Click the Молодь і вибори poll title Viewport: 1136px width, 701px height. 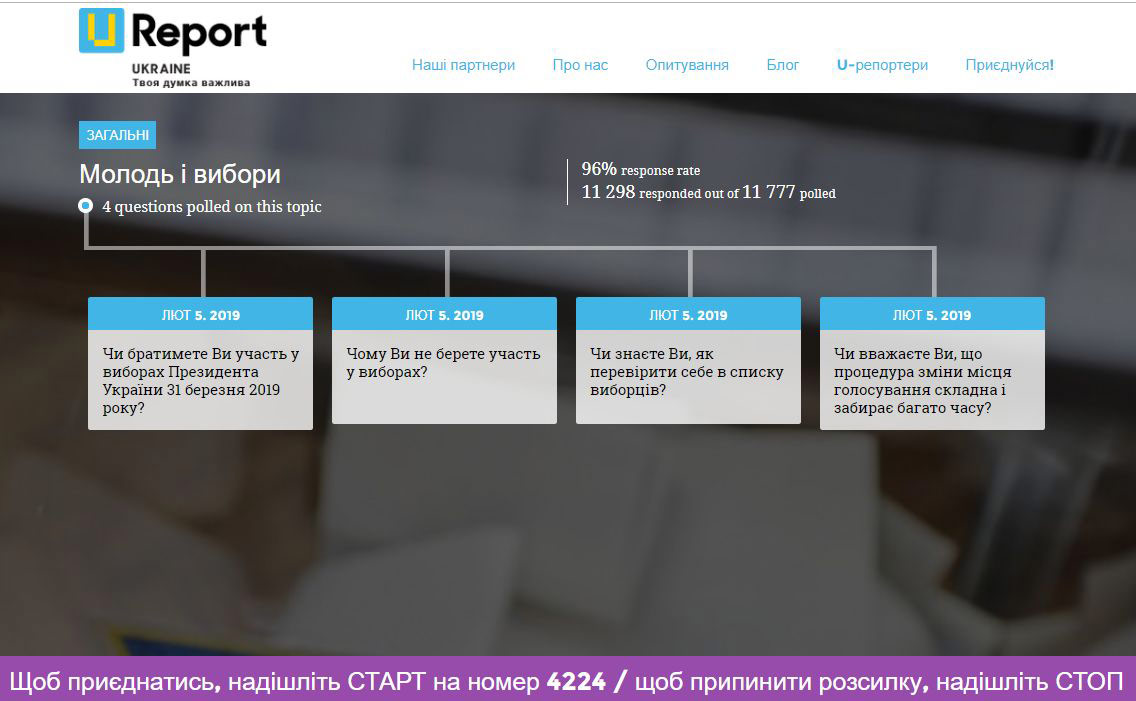(x=180, y=175)
